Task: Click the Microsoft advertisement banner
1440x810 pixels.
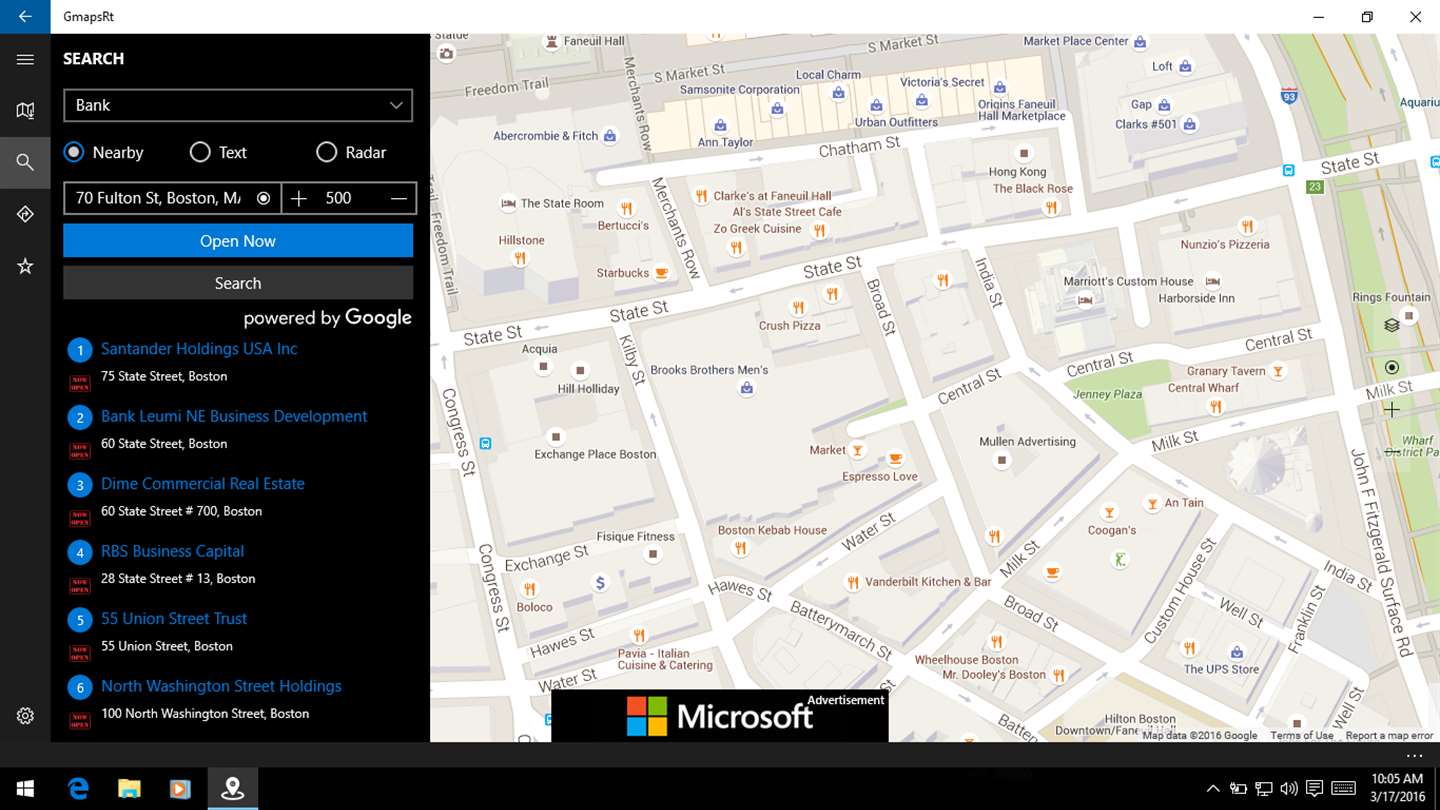Action: [x=720, y=716]
